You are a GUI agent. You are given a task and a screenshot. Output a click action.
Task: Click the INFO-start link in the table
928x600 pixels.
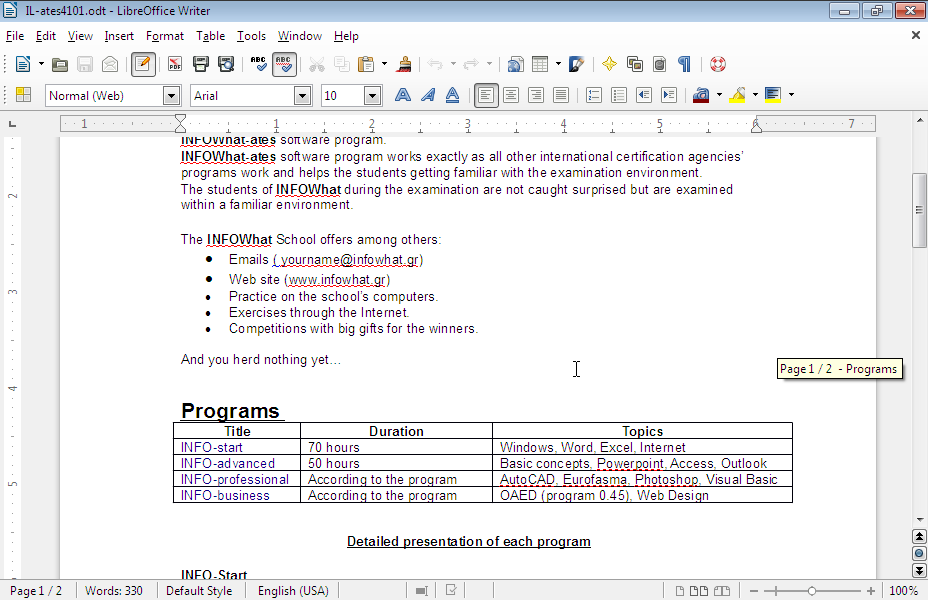pos(212,447)
